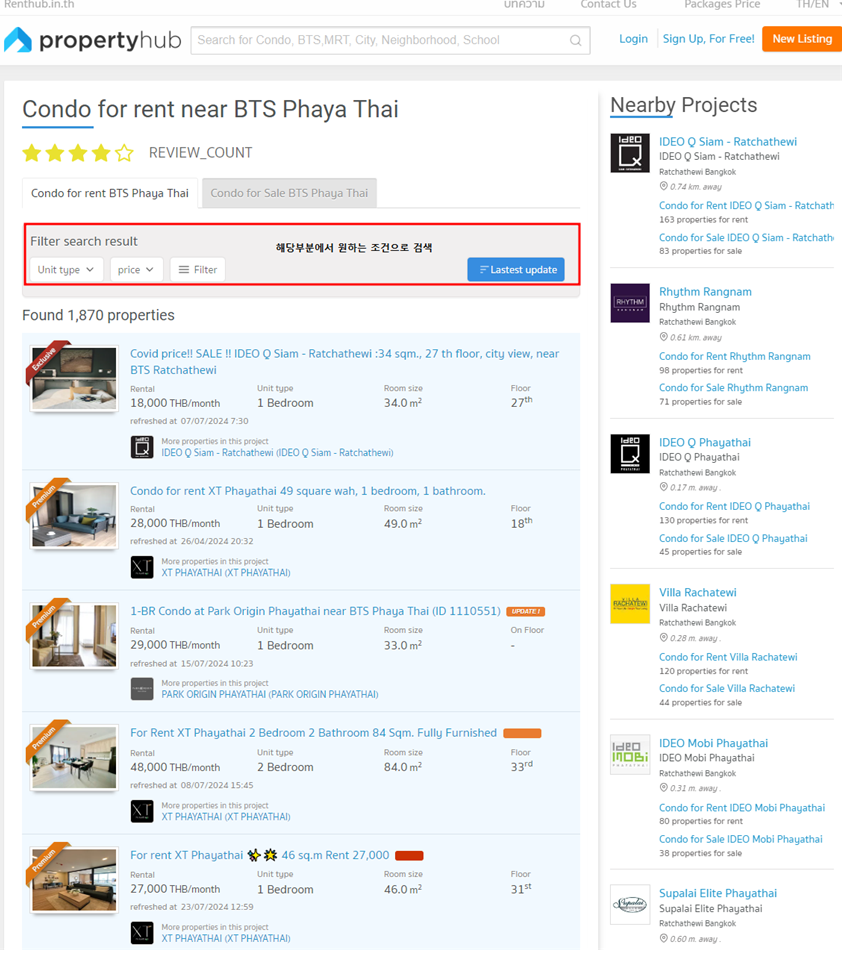Open the TH/EN language selector
This screenshot has width=843, height=955.
[x=818, y=5]
